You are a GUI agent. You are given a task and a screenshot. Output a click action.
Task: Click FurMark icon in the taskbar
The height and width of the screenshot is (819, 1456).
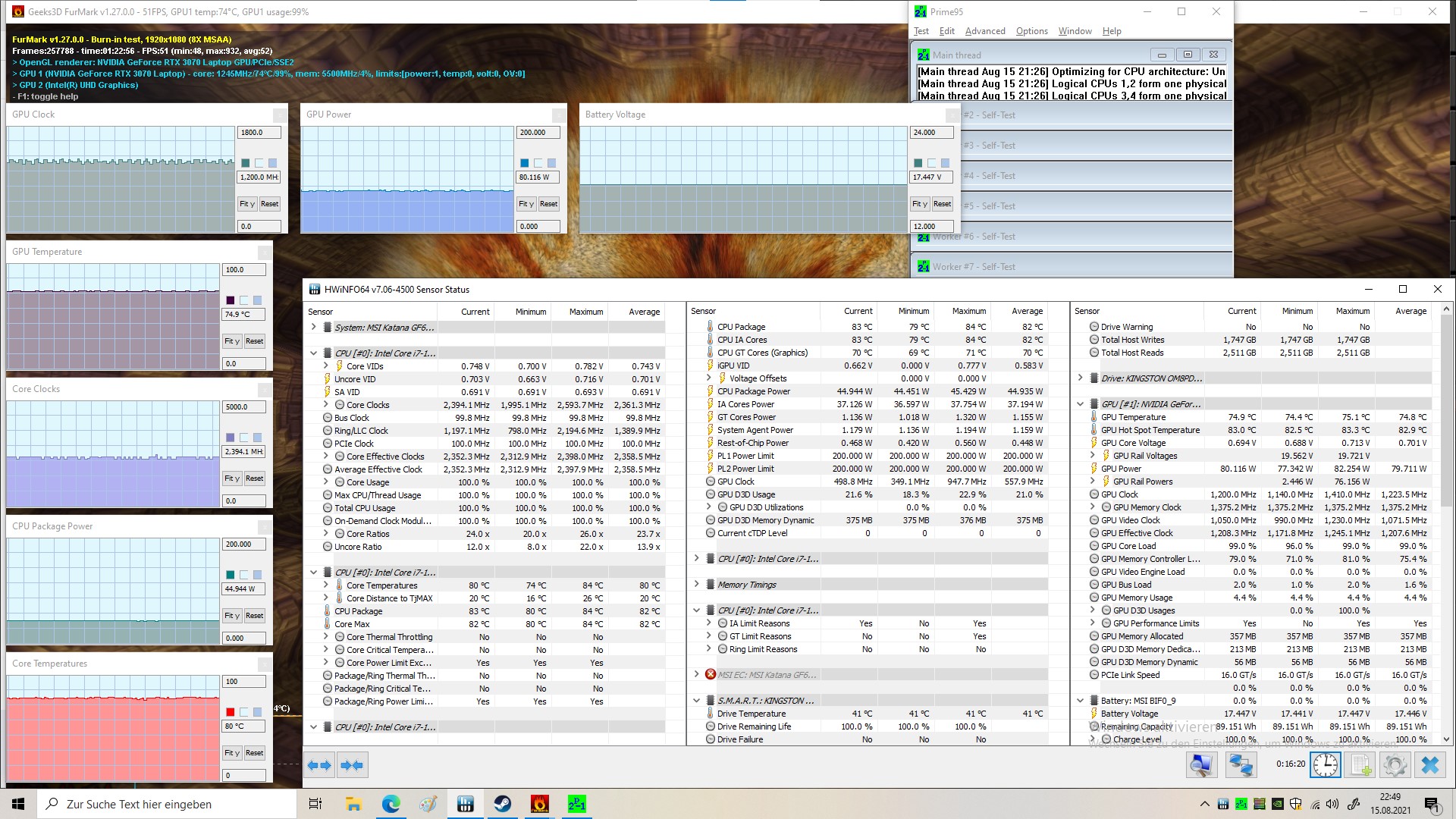click(x=539, y=804)
